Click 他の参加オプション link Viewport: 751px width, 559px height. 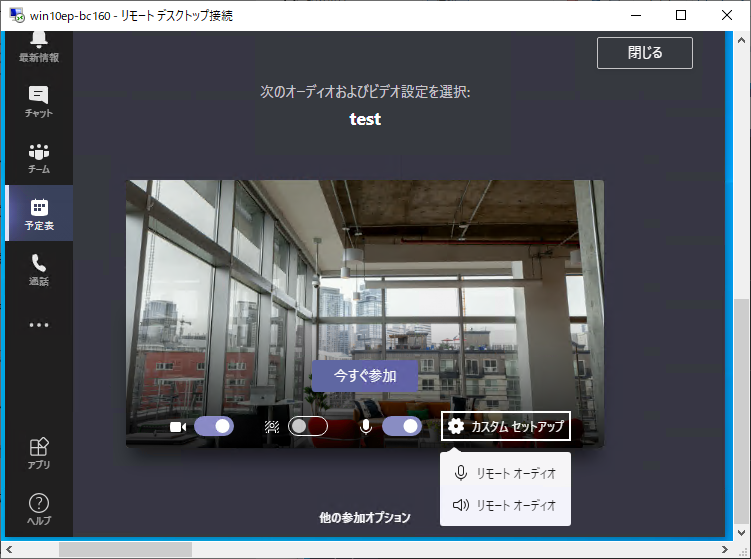365,517
